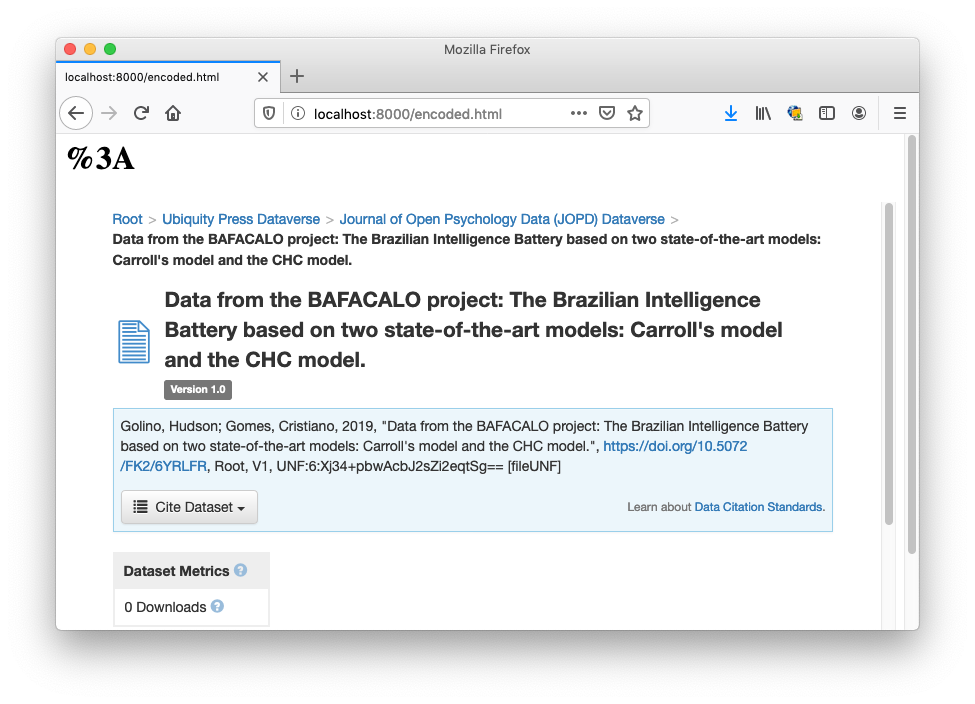The height and width of the screenshot is (704, 975).
Task: Open a new tab with plus button
Action: pos(297,76)
